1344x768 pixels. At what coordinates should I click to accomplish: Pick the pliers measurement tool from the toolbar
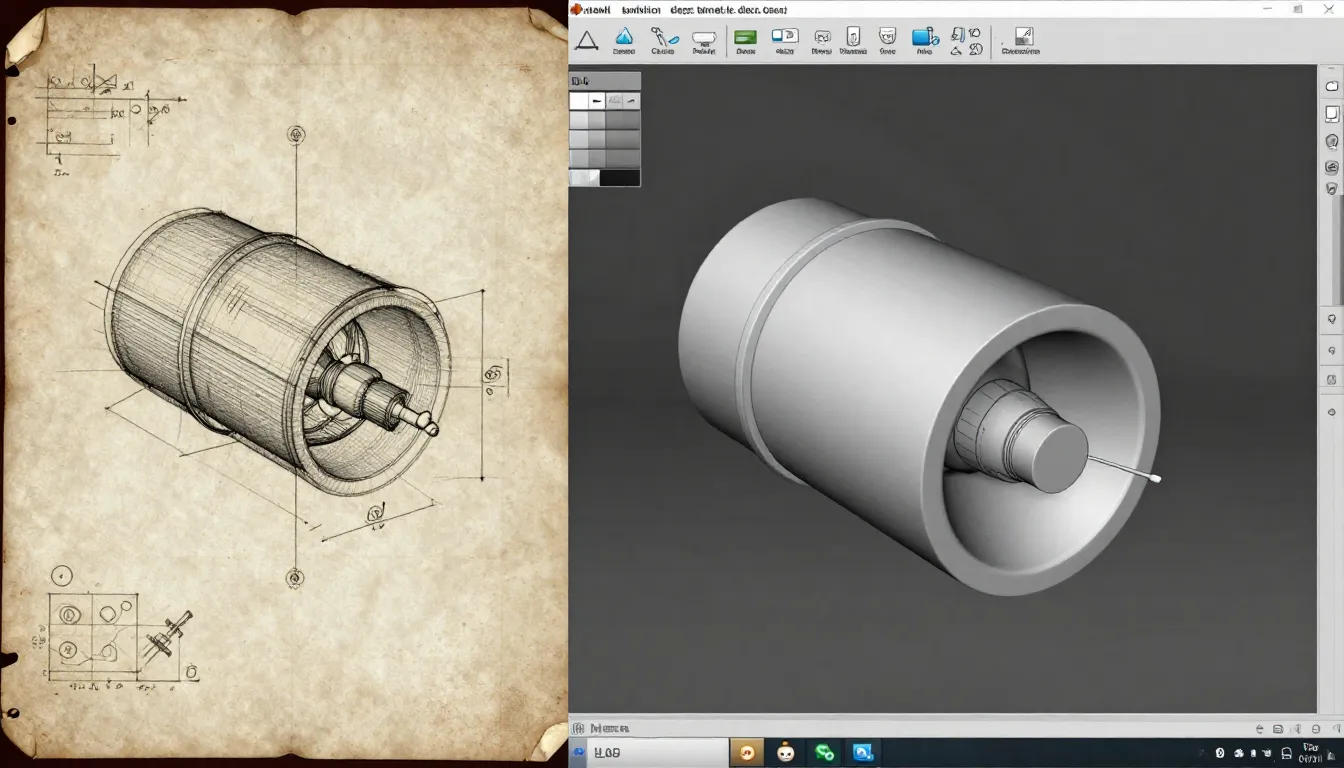[x=662, y=37]
